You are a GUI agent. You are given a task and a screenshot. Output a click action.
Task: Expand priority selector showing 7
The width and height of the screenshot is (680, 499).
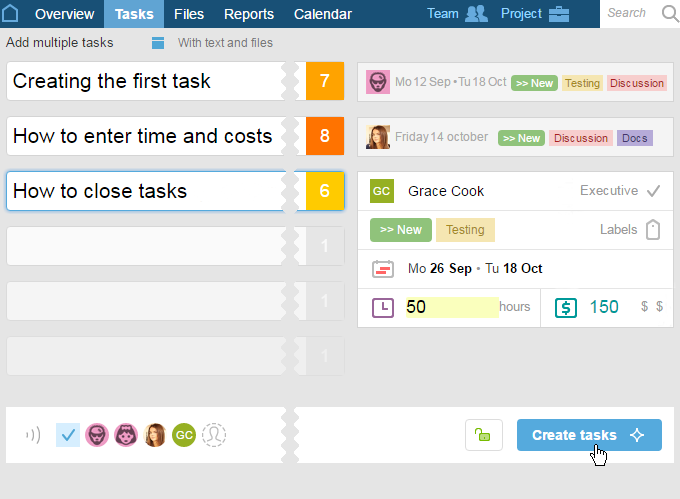click(324, 81)
